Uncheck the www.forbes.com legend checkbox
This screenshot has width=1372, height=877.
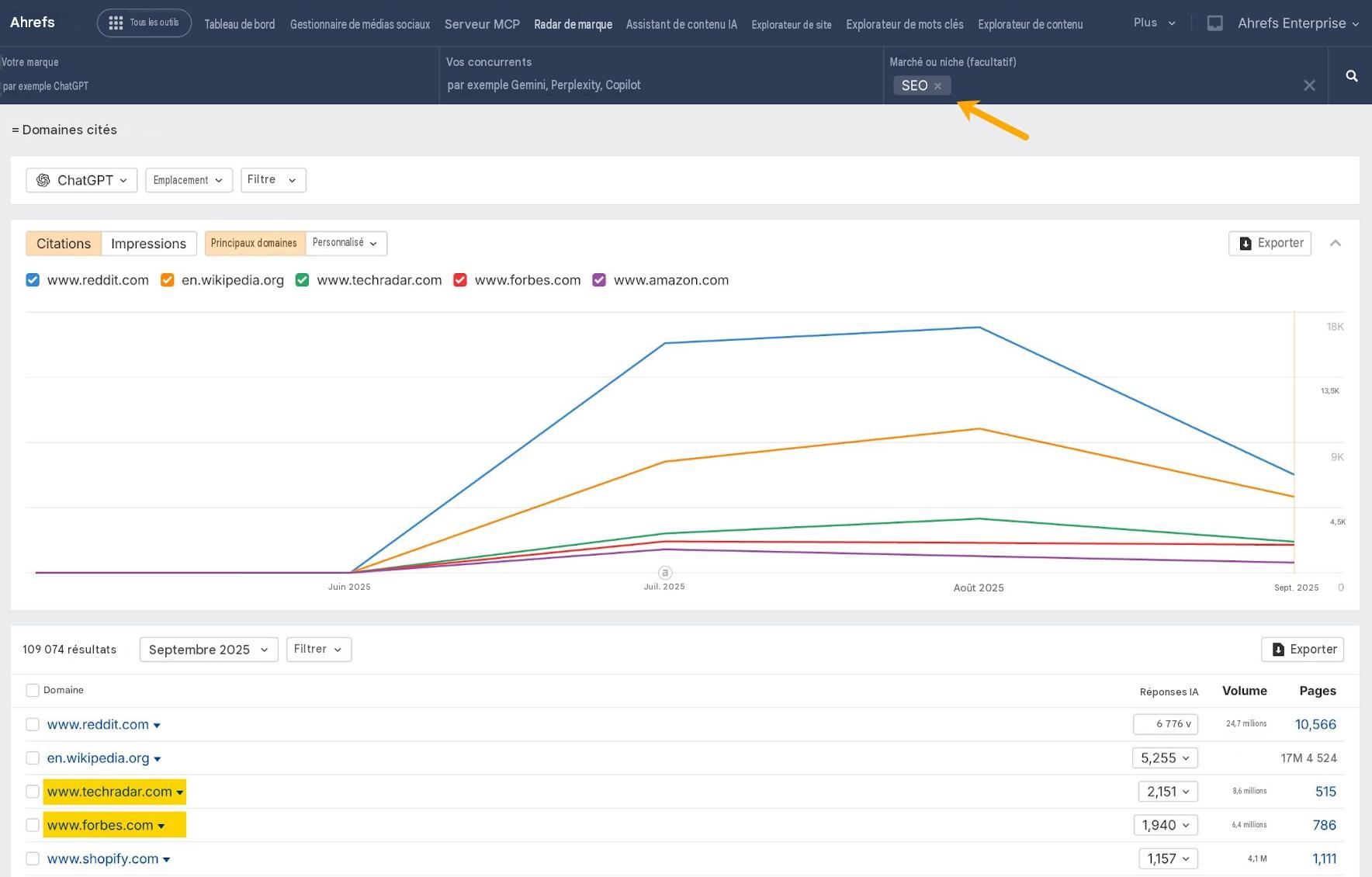tap(460, 280)
